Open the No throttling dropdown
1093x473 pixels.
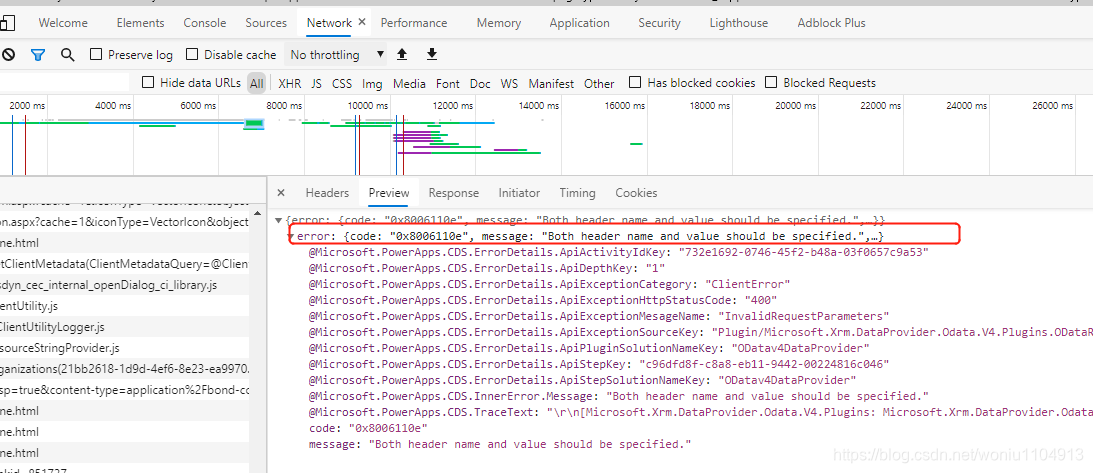click(x=336, y=54)
